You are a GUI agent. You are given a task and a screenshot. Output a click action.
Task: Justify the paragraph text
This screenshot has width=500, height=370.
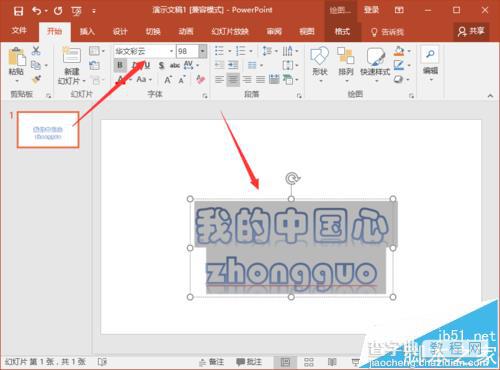click(x=260, y=80)
